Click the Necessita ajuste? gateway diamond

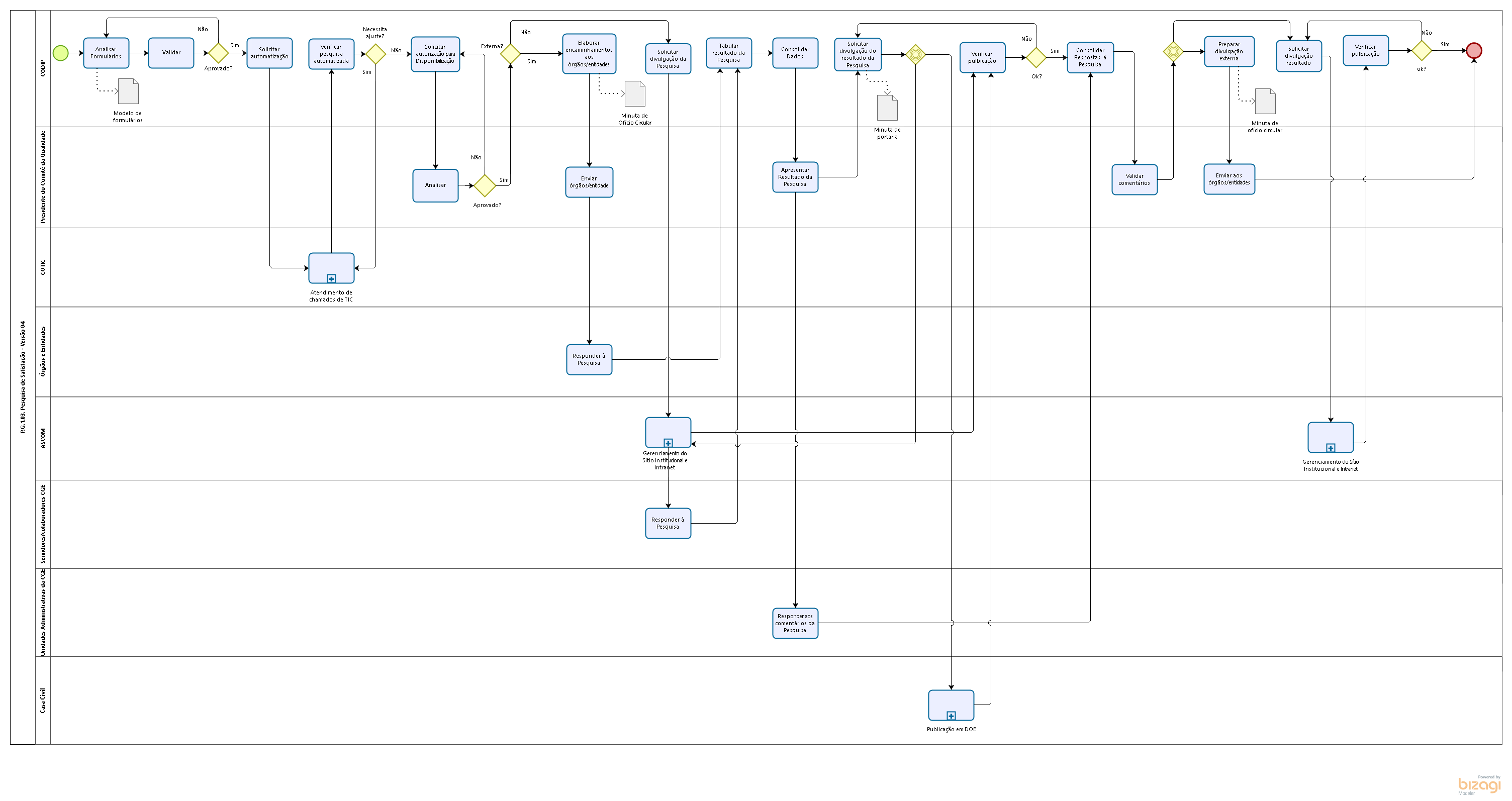(375, 54)
